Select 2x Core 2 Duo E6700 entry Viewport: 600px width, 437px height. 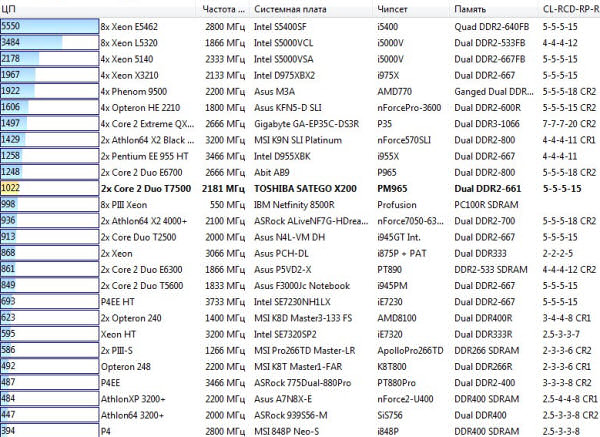(141, 173)
